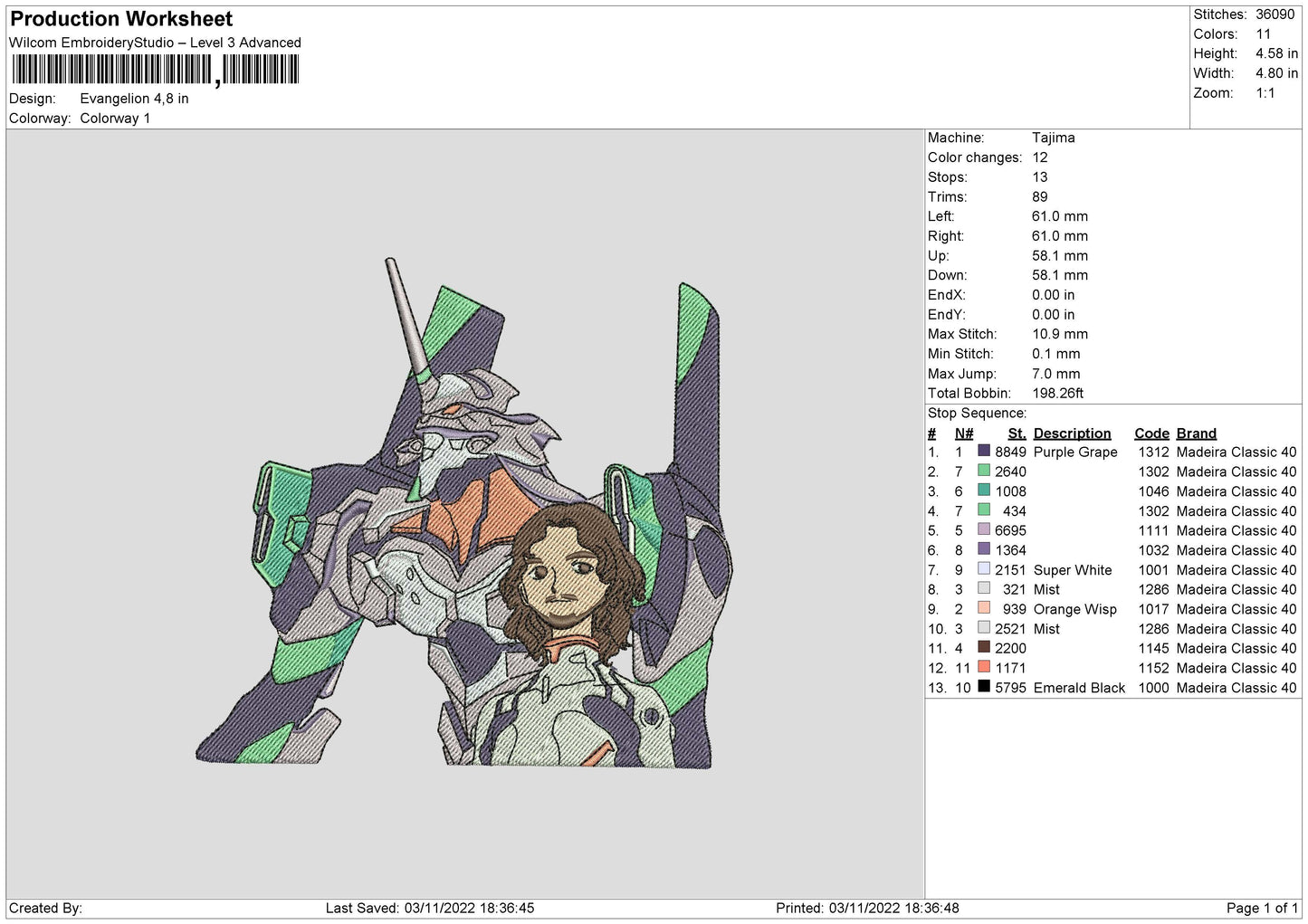Click the Color changes value '12'

pos(1040,157)
